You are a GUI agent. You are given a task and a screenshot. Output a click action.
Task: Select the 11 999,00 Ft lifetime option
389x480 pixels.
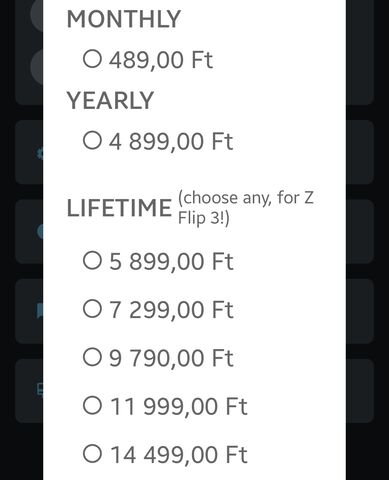pyautogui.click(x=165, y=406)
